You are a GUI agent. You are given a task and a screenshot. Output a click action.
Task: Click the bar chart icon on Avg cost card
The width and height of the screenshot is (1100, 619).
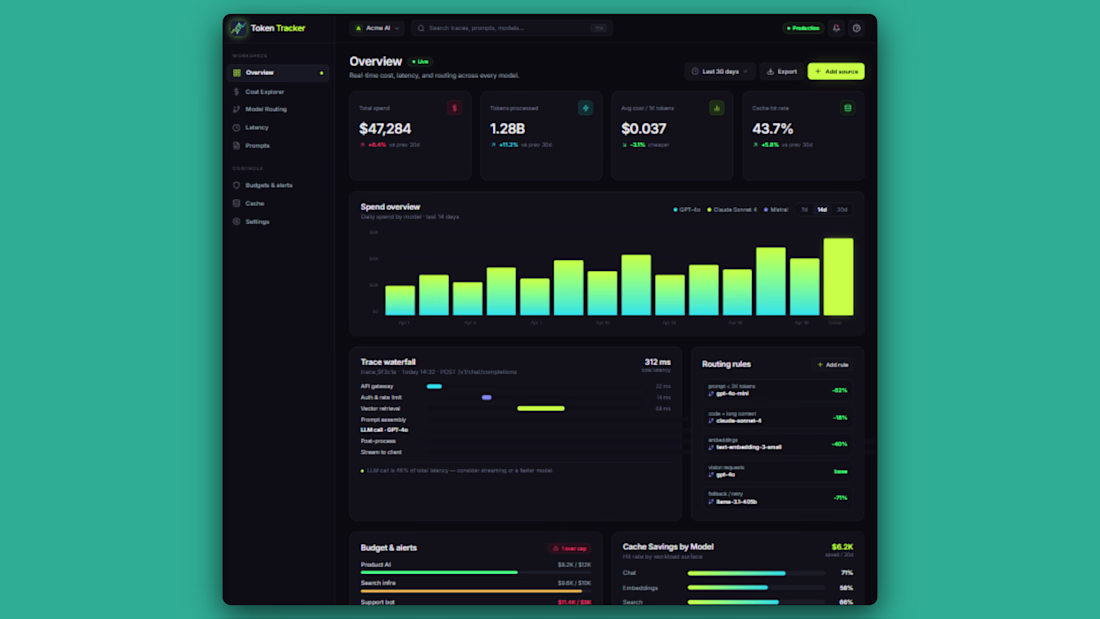tap(716, 108)
